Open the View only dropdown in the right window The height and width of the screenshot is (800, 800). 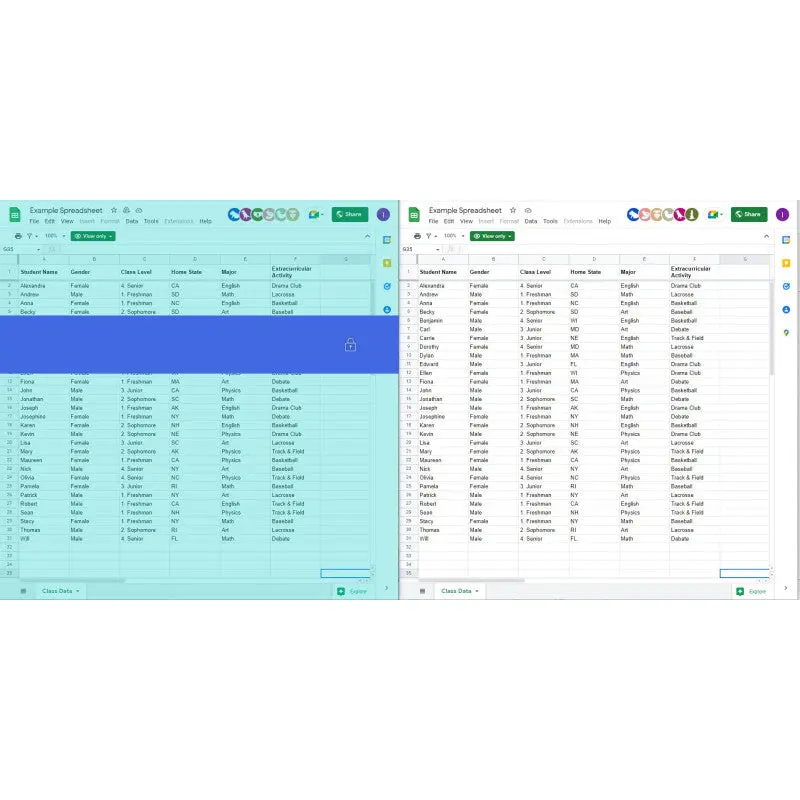[493, 236]
